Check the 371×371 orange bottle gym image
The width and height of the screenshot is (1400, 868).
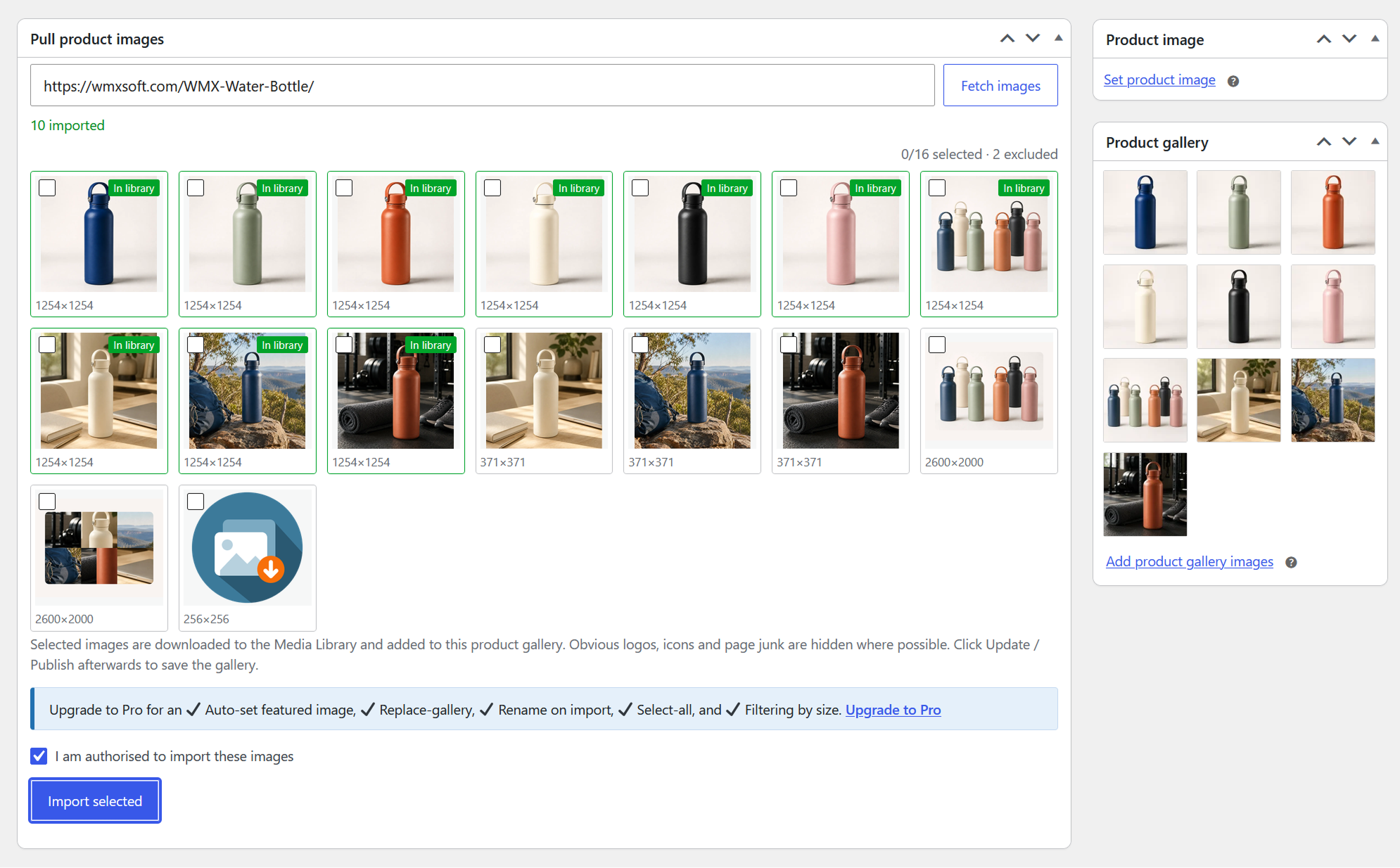(789, 345)
